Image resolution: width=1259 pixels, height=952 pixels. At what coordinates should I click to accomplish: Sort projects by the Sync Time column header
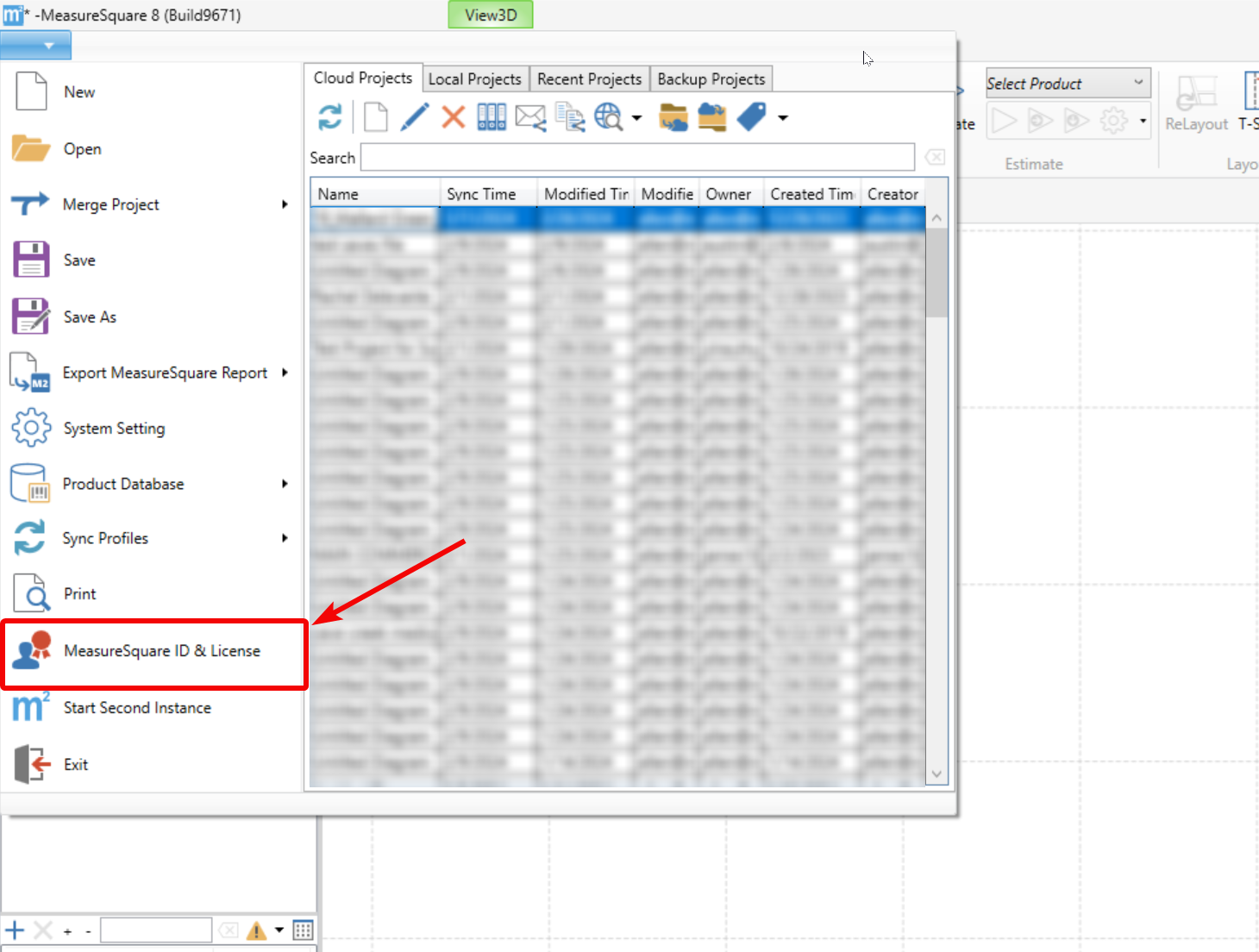(x=488, y=194)
